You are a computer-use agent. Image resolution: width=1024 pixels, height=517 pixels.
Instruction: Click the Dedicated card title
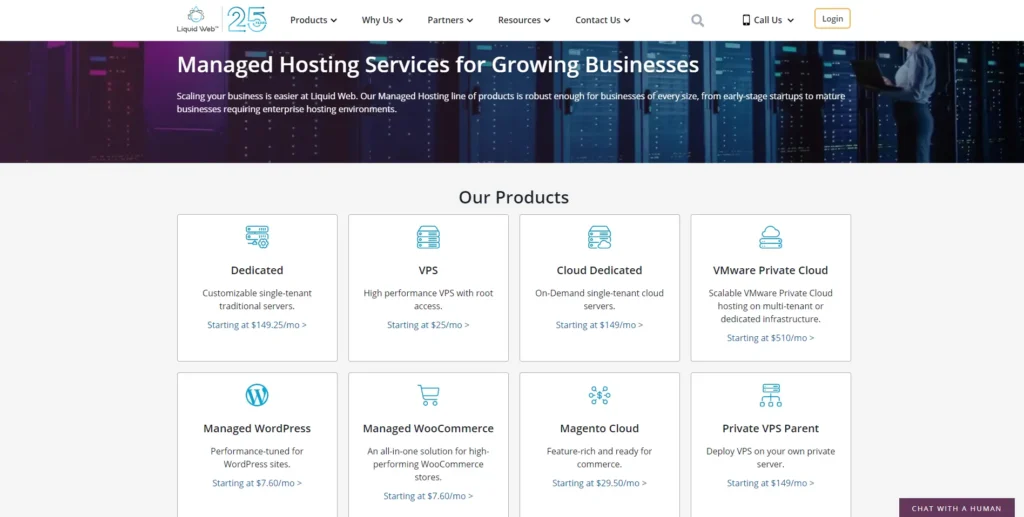(257, 270)
